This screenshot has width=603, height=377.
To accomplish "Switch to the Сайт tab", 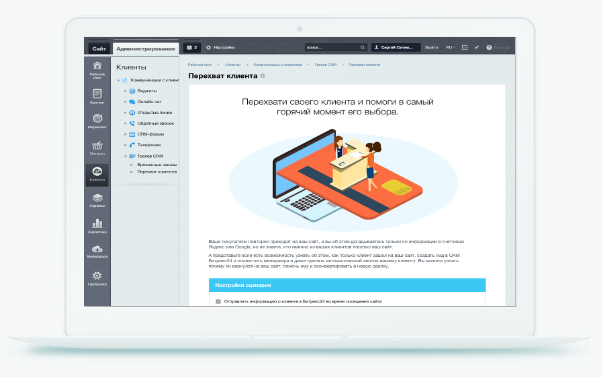I will pyautogui.click(x=99, y=48).
